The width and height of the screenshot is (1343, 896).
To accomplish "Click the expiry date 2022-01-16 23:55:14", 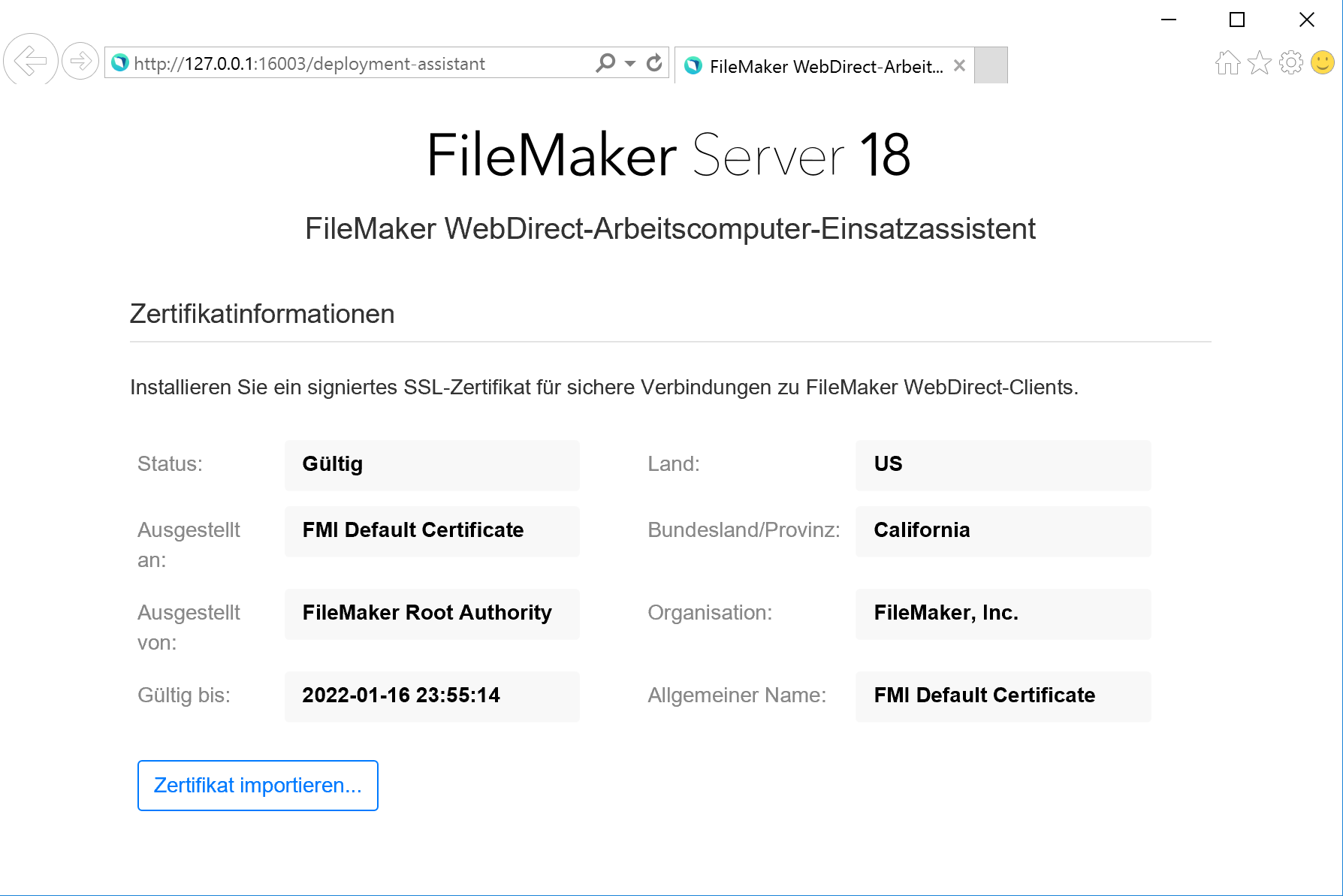I will 432,696.
